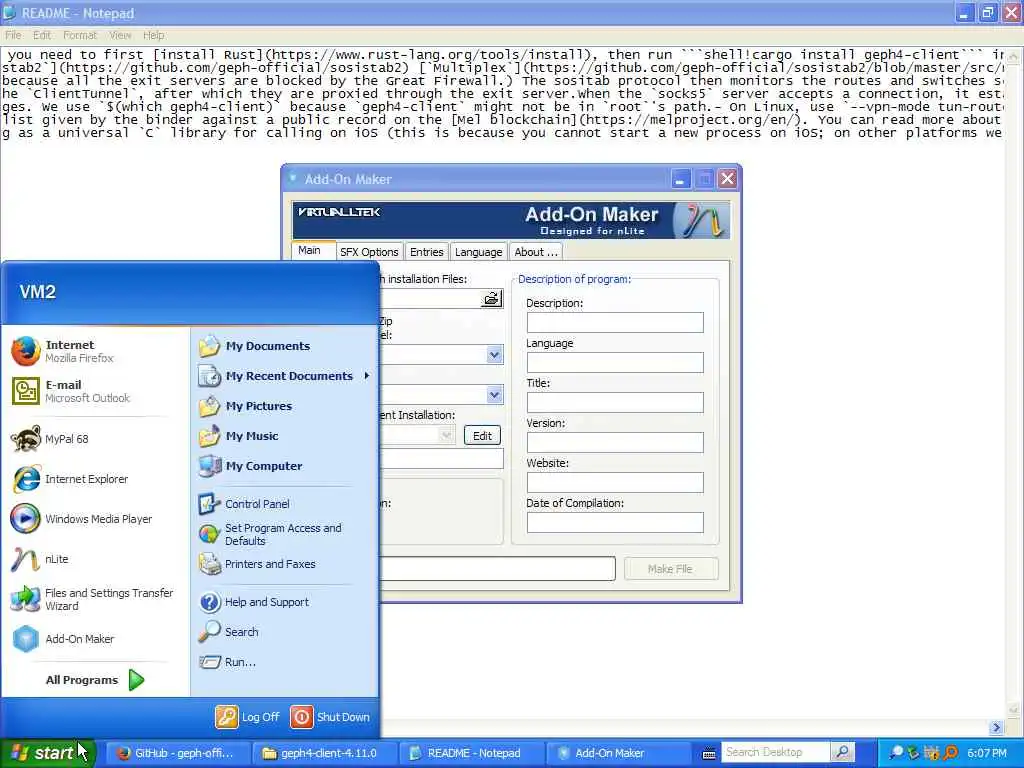
Task: Switch to Language tab
Action: point(479,252)
